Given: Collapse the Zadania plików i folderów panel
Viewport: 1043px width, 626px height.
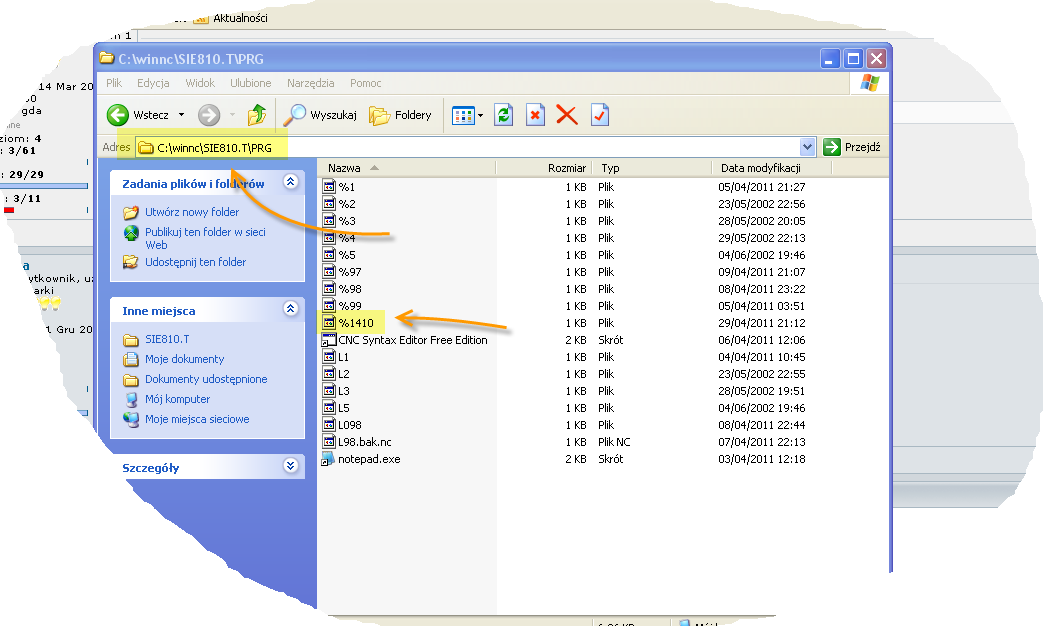Looking at the screenshot, I should click(x=291, y=182).
